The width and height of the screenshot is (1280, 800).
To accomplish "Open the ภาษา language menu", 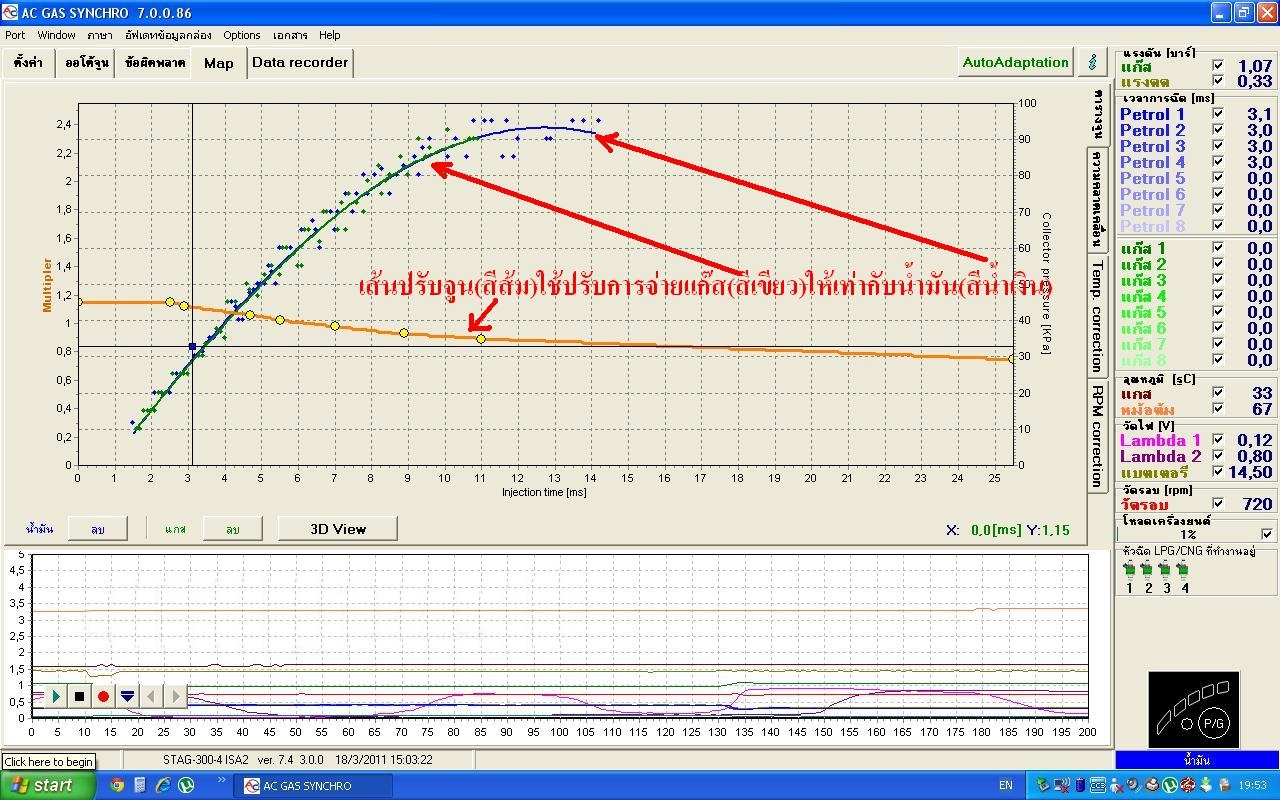I will coord(100,35).
